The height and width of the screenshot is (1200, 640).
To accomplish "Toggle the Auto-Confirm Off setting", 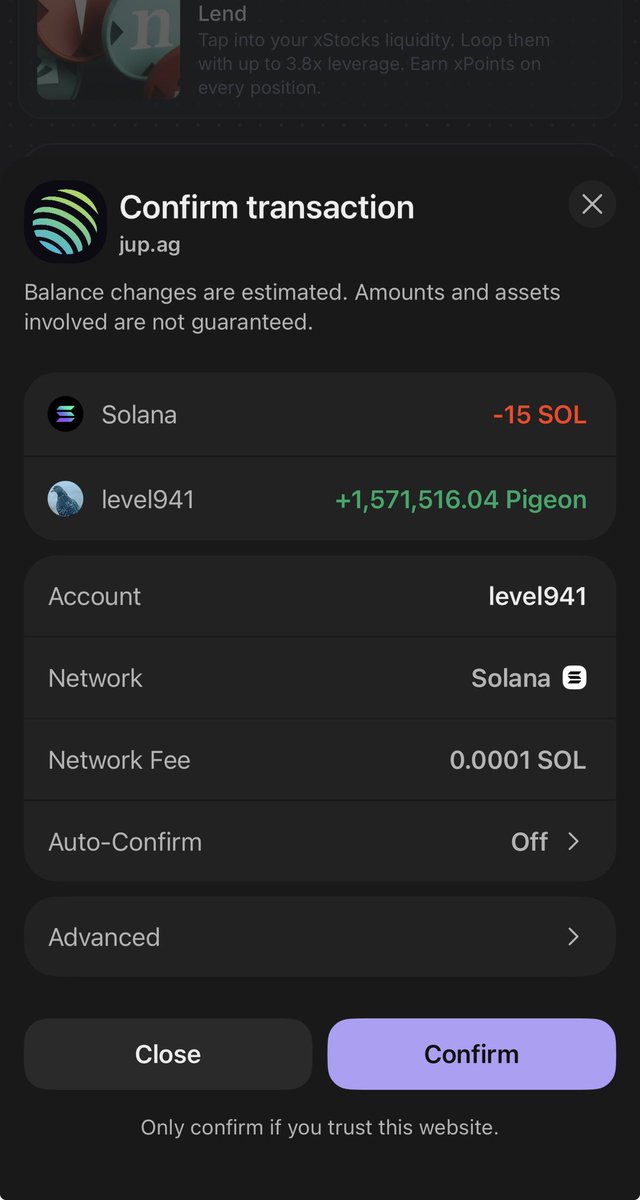I will click(x=529, y=842).
